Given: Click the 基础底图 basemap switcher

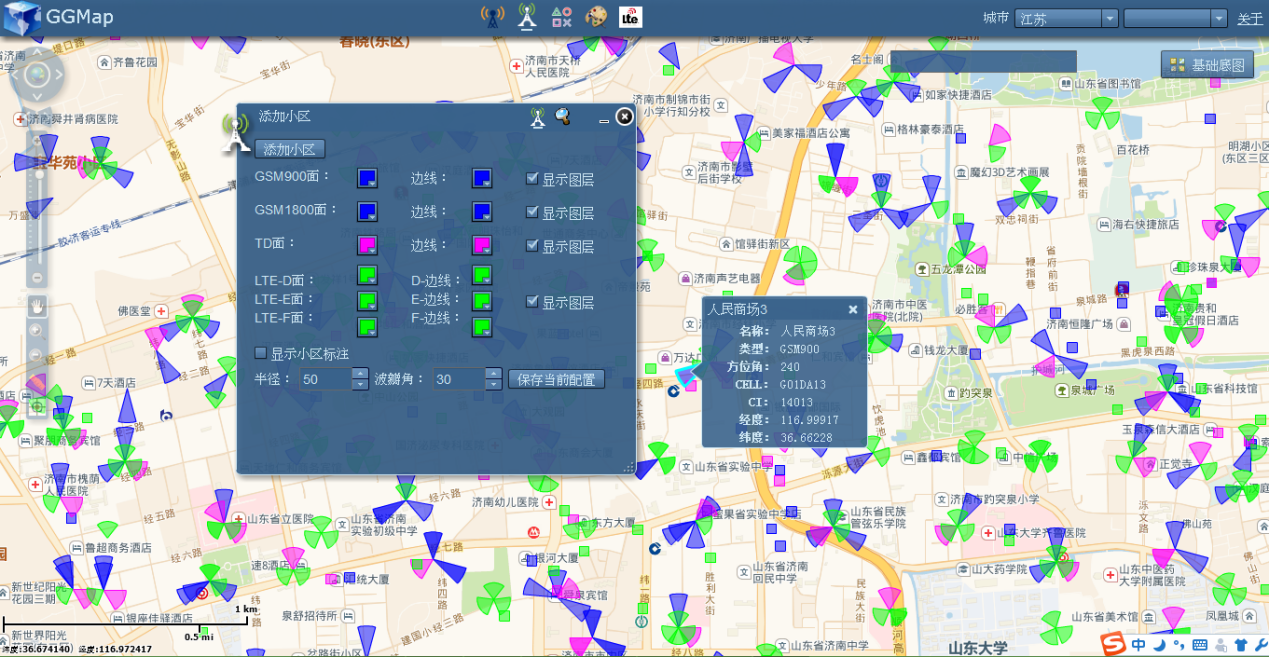Looking at the screenshot, I should [1207, 65].
